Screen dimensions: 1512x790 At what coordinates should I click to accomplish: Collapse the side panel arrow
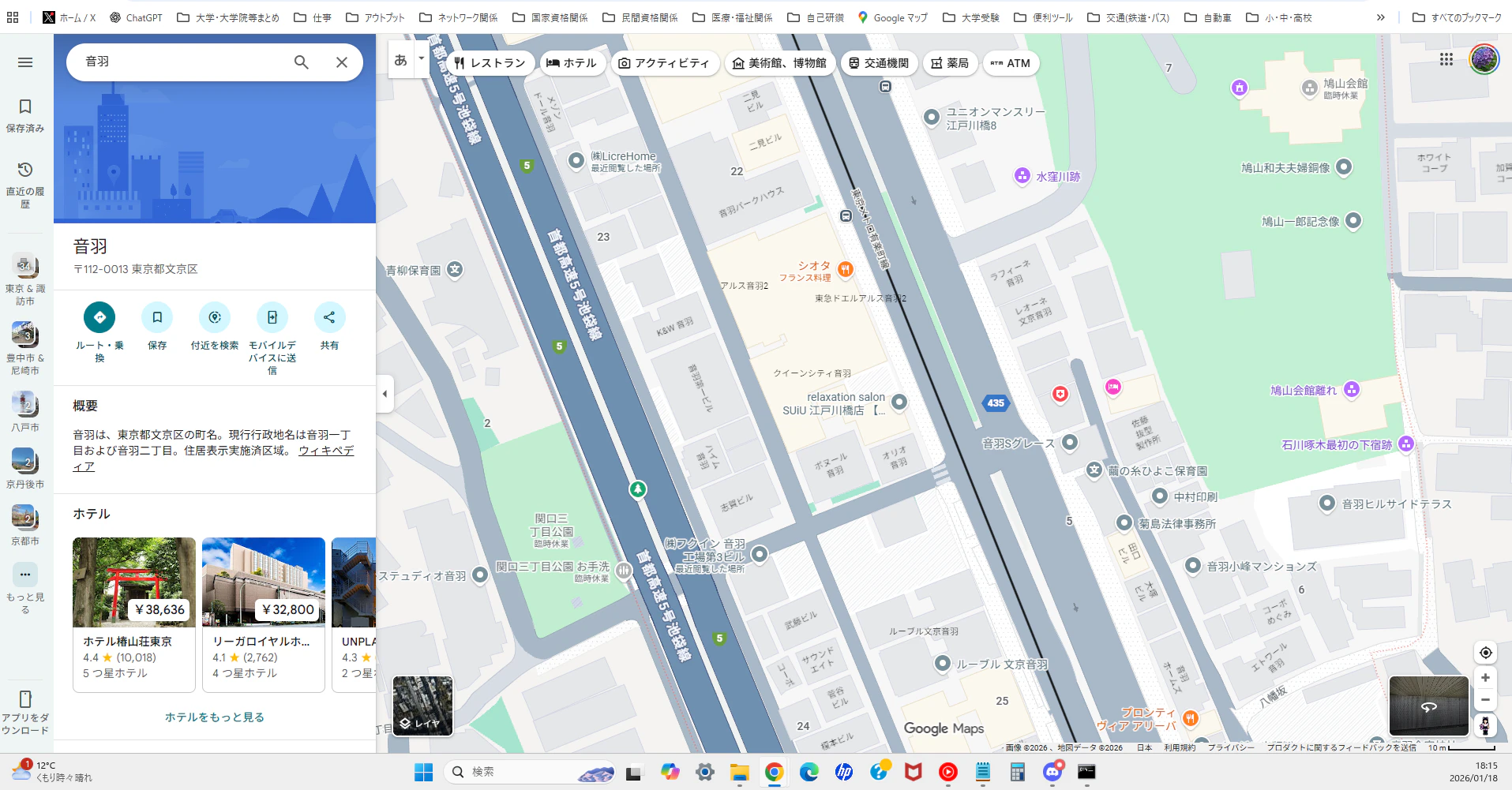tap(385, 394)
